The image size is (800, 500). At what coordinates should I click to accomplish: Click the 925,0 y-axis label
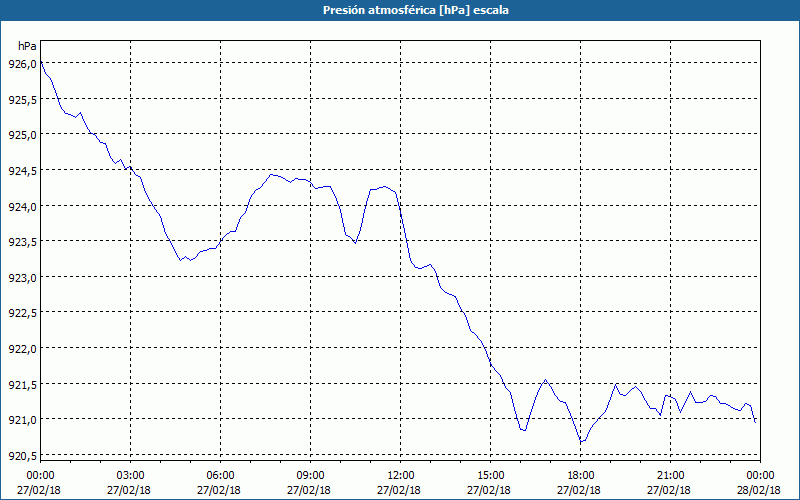22,135
